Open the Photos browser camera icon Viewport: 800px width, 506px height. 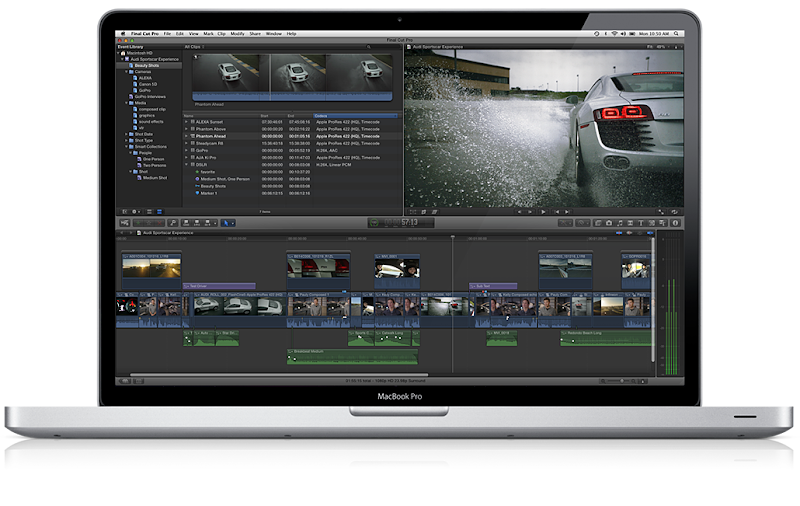(x=609, y=223)
